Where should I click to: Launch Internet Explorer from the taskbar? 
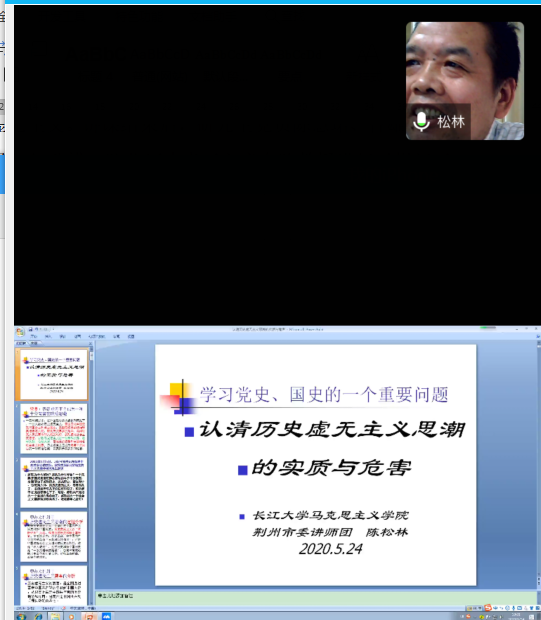click(38, 616)
